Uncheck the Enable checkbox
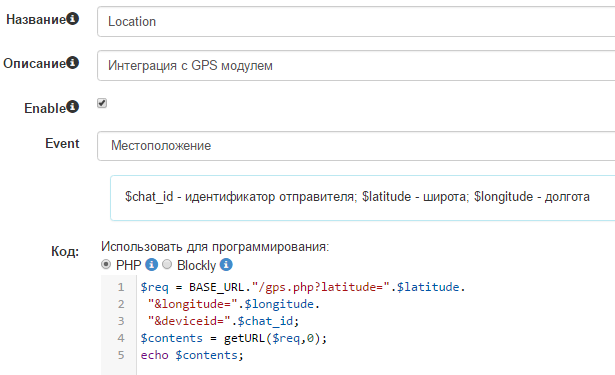The width and height of the screenshot is (615, 375). [x=102, y=103]
